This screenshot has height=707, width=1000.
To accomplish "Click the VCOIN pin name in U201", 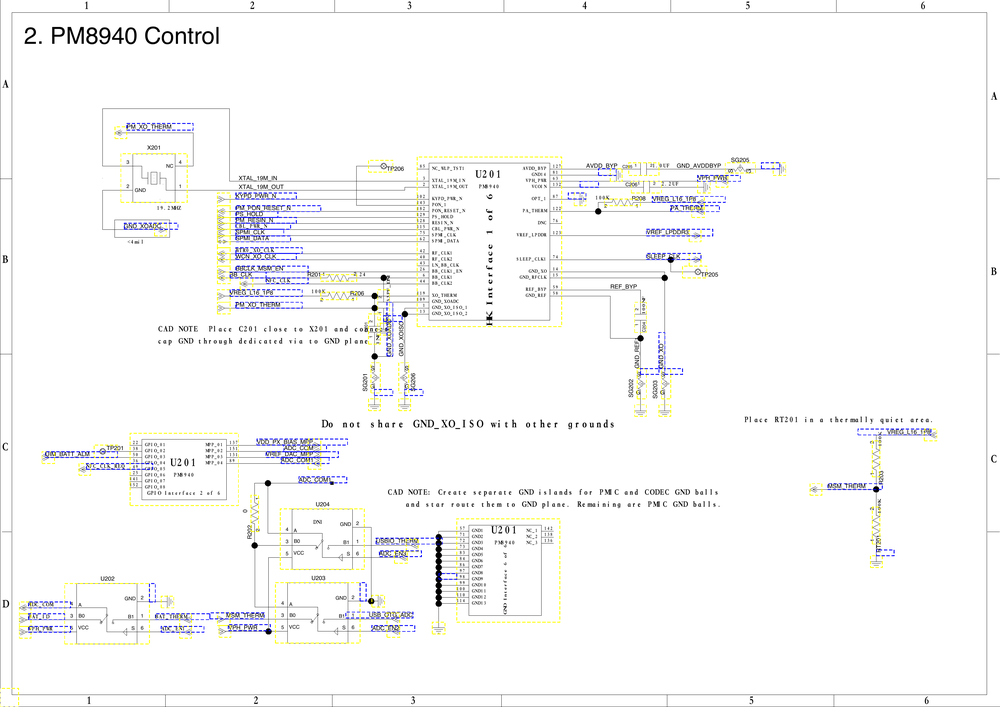I will (x=539, y=186).
